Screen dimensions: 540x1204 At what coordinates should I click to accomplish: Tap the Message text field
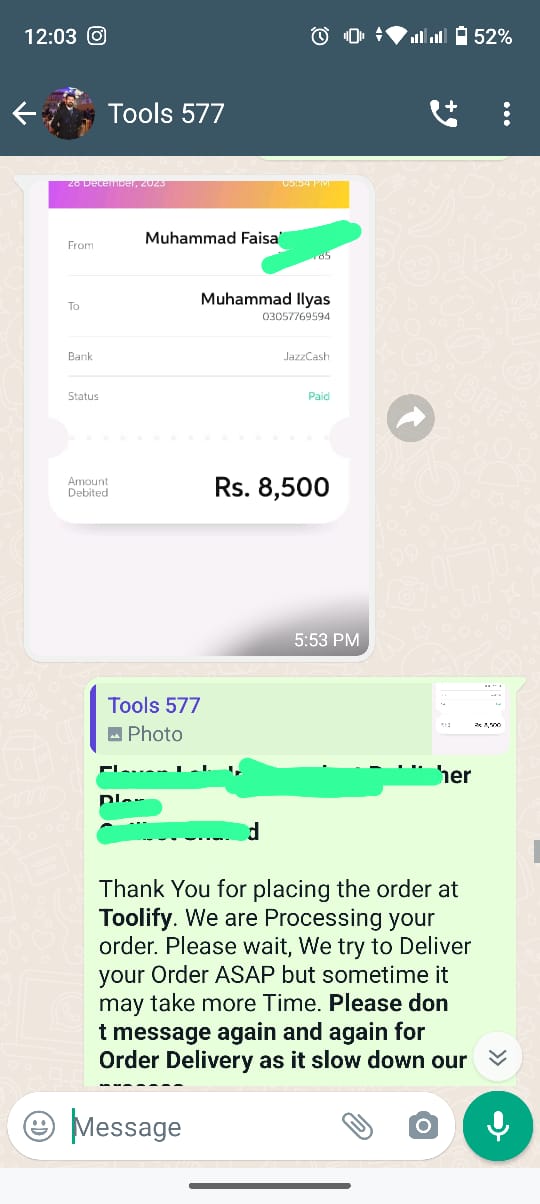200,1127
